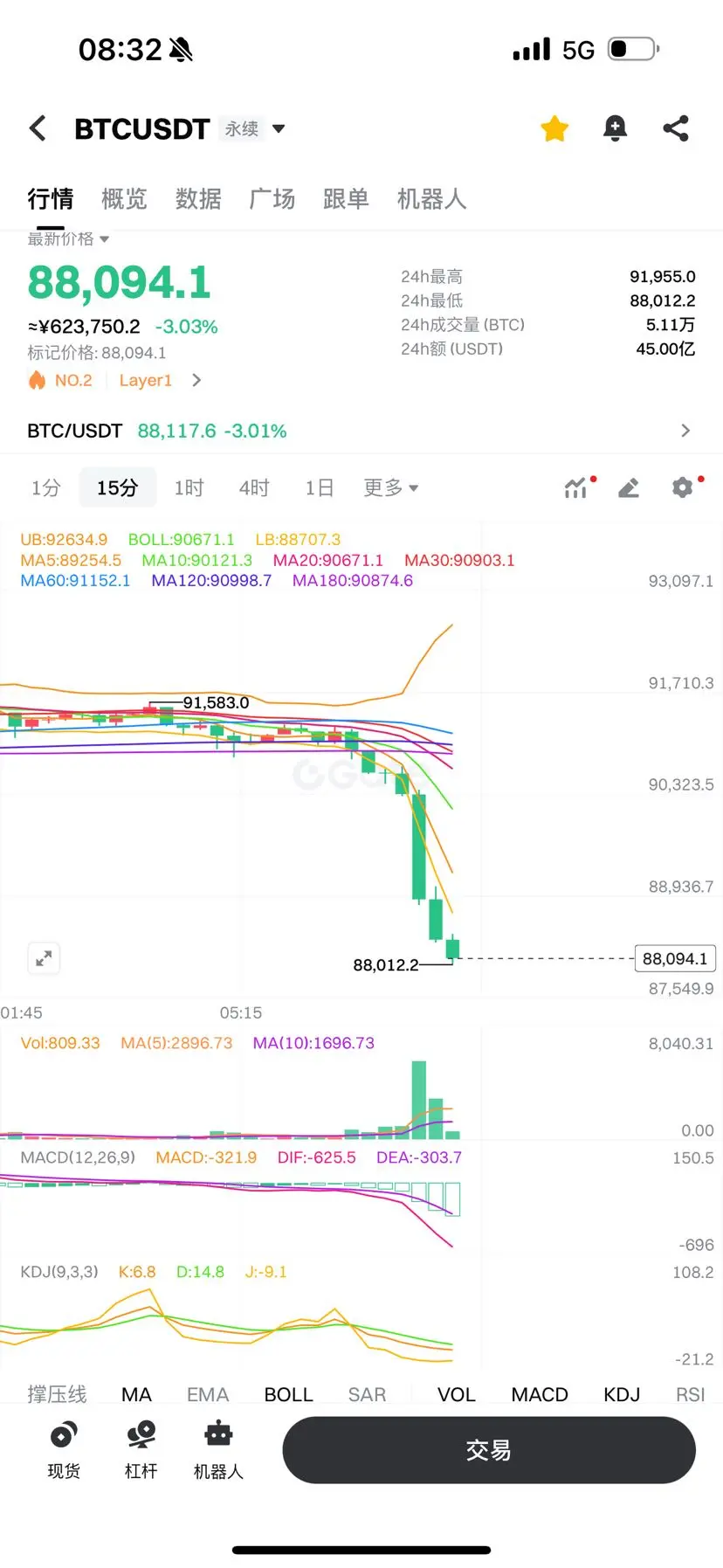Viewport: 723px width, 1568px height.
Task: Open 更多 timeframes dropdown
Action: coord(391,487)
